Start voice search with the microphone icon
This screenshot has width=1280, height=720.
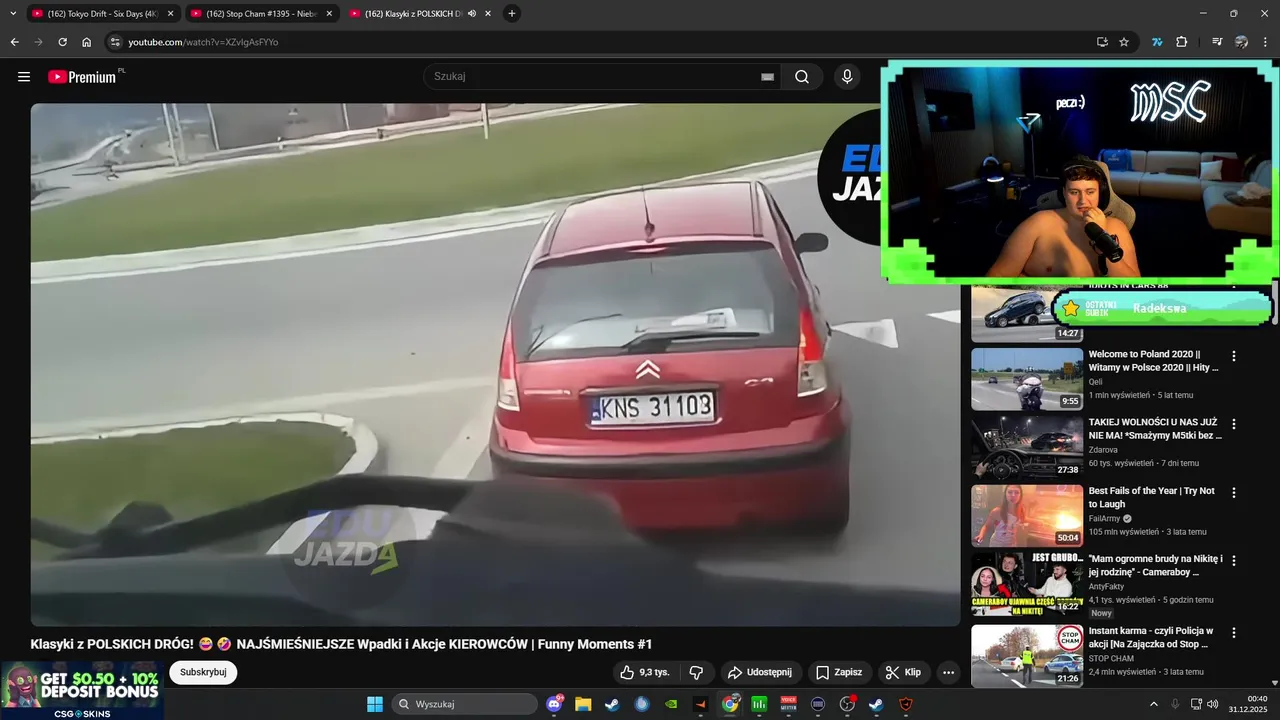847,77
